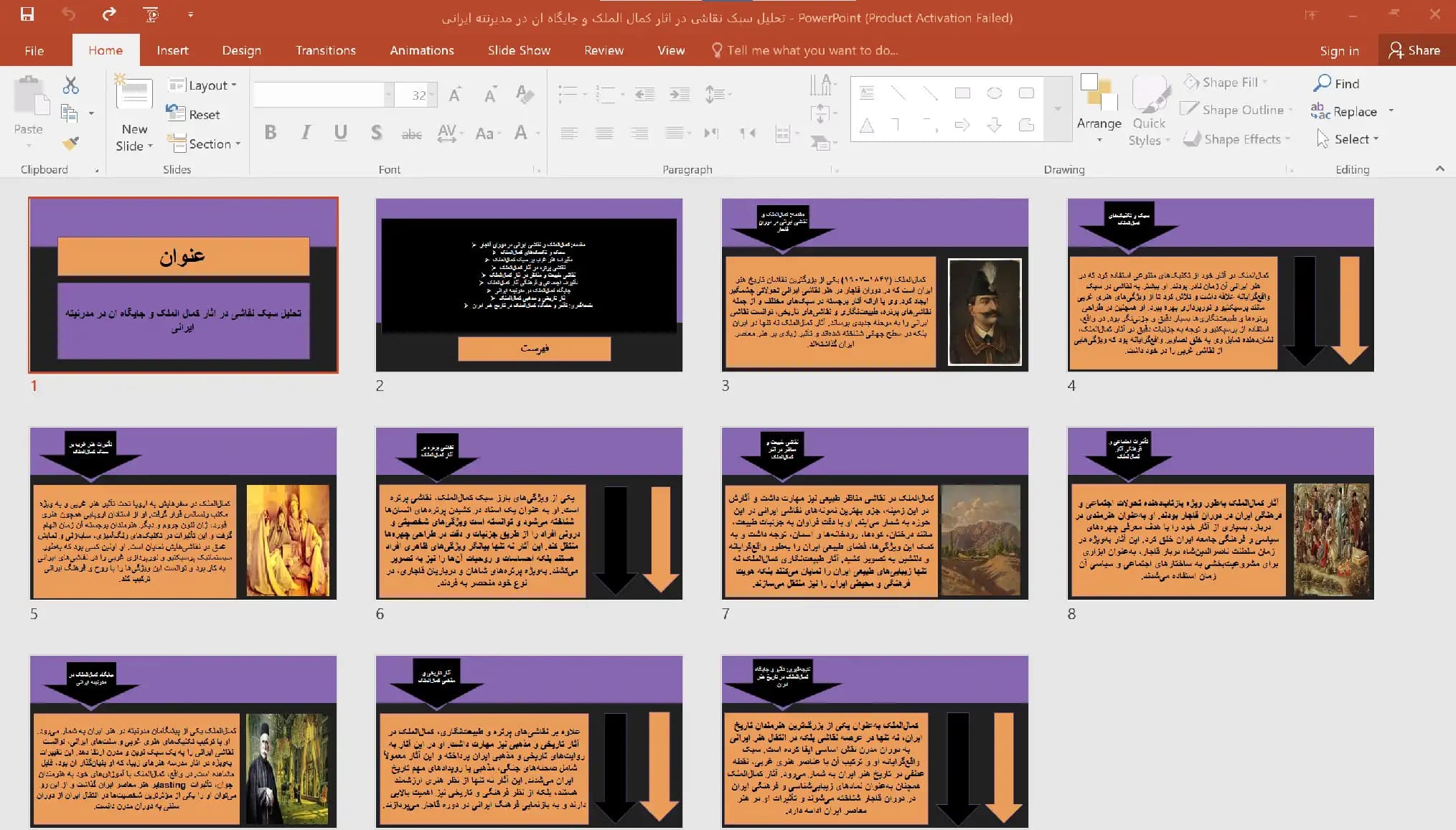Click the Clear All Formatting icon
Screen dimensions: 1456x830
[x=525, y=94]
